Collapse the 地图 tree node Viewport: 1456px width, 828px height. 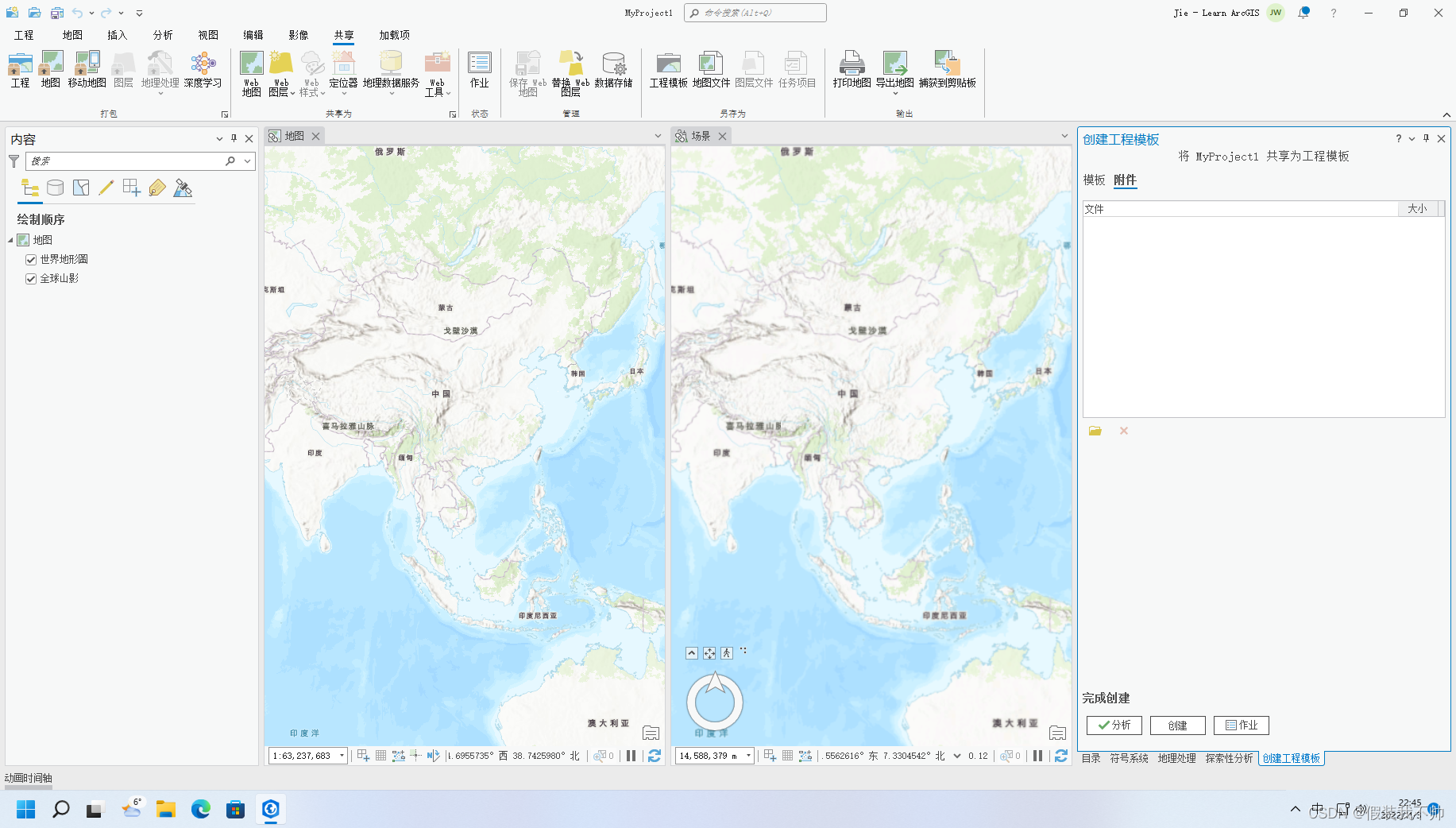pos(11,240)
